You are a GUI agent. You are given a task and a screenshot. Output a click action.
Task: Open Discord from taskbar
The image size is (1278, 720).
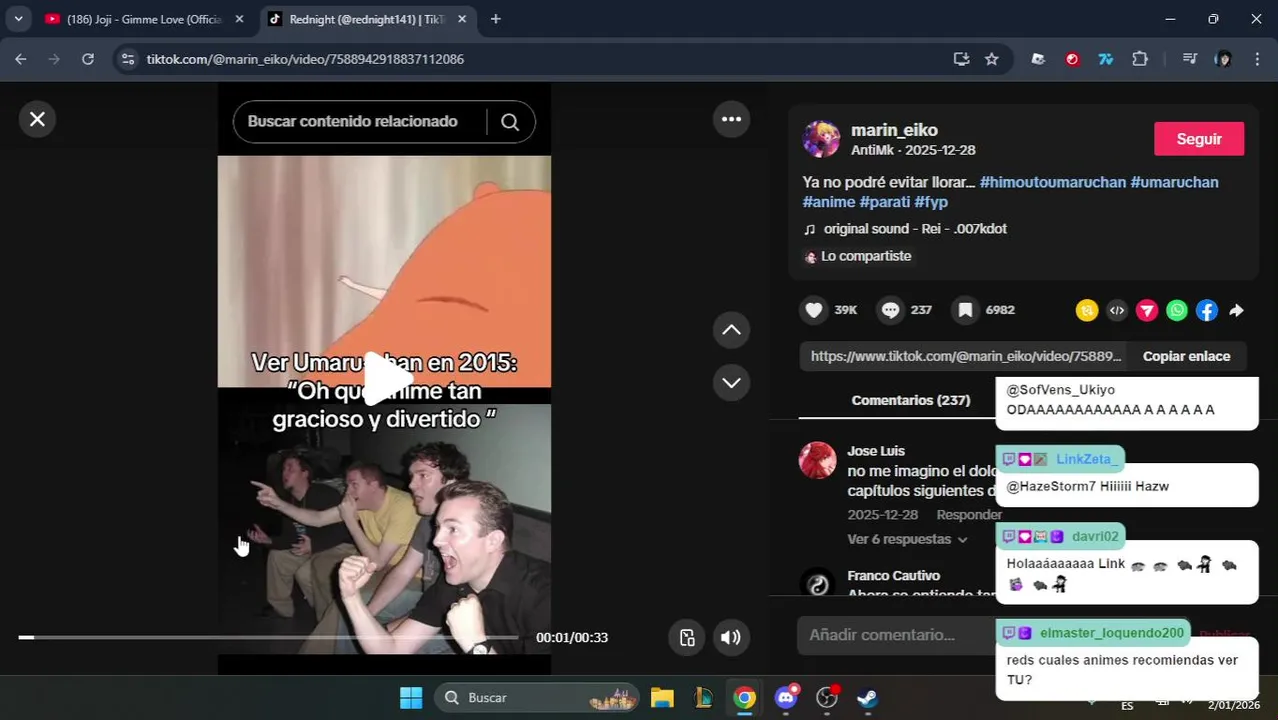click(x=786, y=698)
